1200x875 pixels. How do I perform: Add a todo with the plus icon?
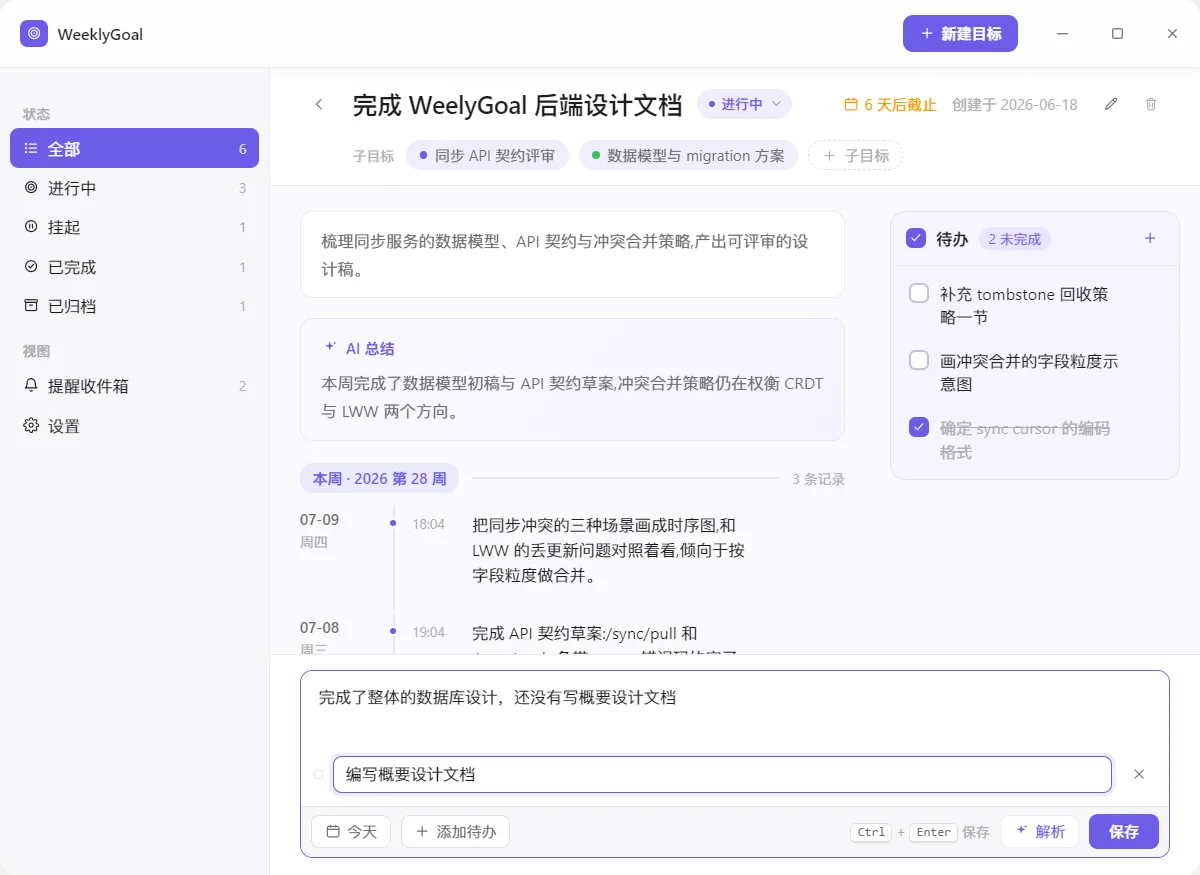(x=1150, y=238)
